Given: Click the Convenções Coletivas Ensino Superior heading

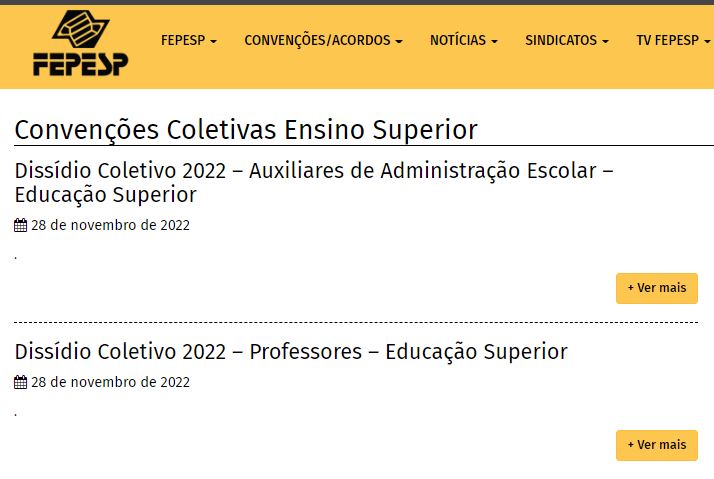Looking at the screenshot, I should 246,130.
